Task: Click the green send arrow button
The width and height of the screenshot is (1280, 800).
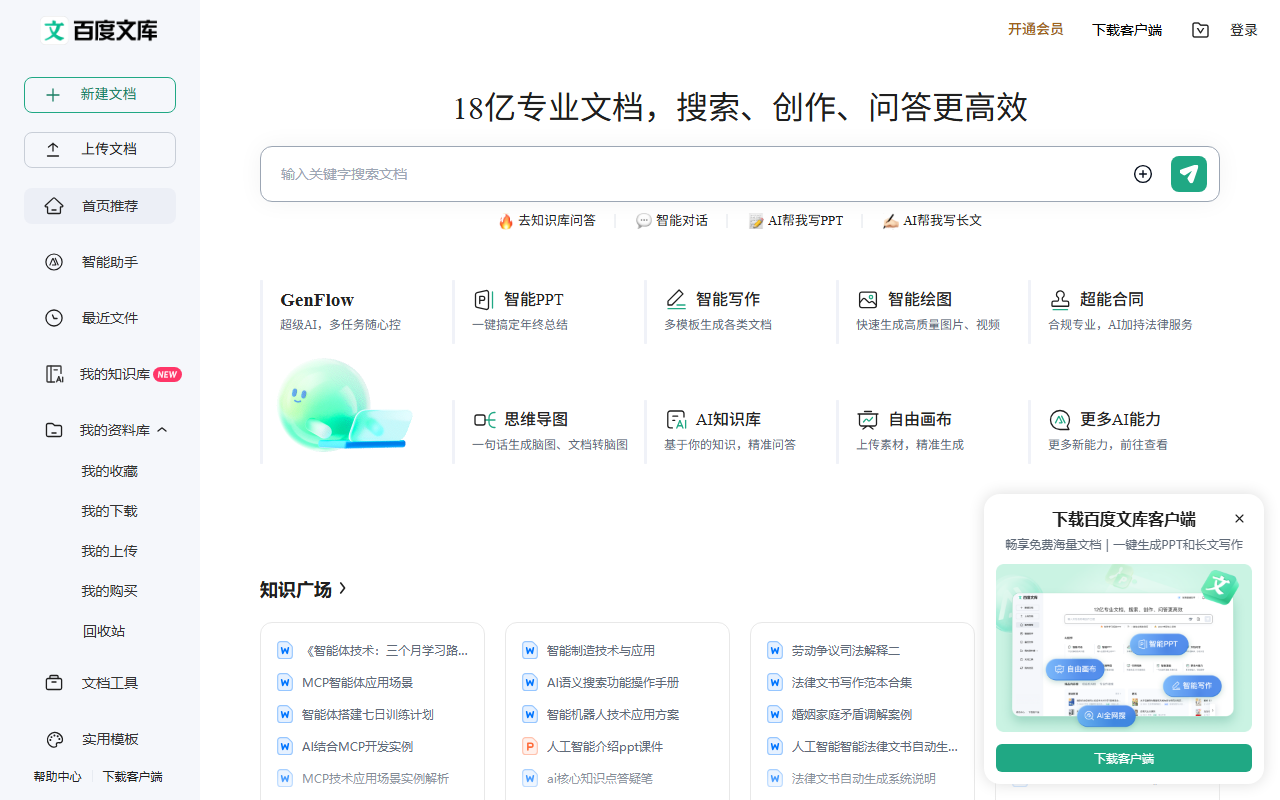Action: (1189, 174)
